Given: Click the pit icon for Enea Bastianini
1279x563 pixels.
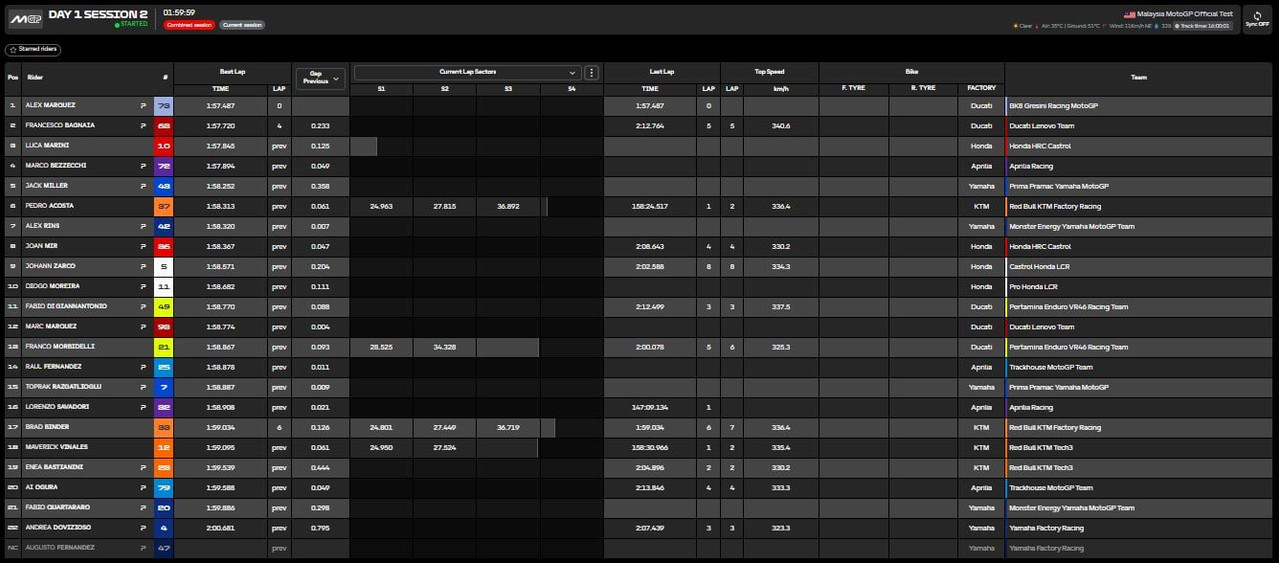Looking at the screenshot, I should [x=142, y=467].
